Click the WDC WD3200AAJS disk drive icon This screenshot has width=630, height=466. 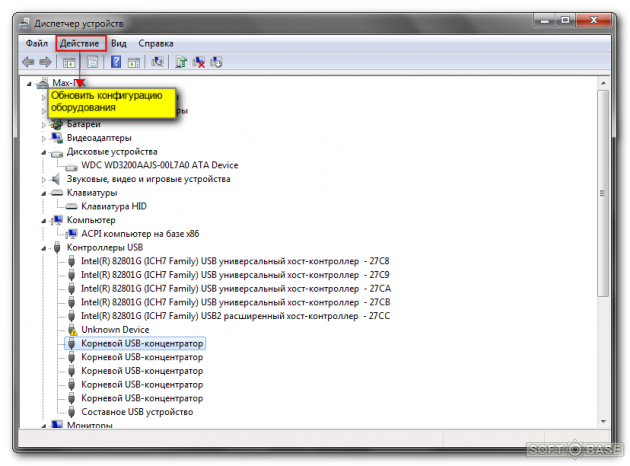click(x=72, y=165)
